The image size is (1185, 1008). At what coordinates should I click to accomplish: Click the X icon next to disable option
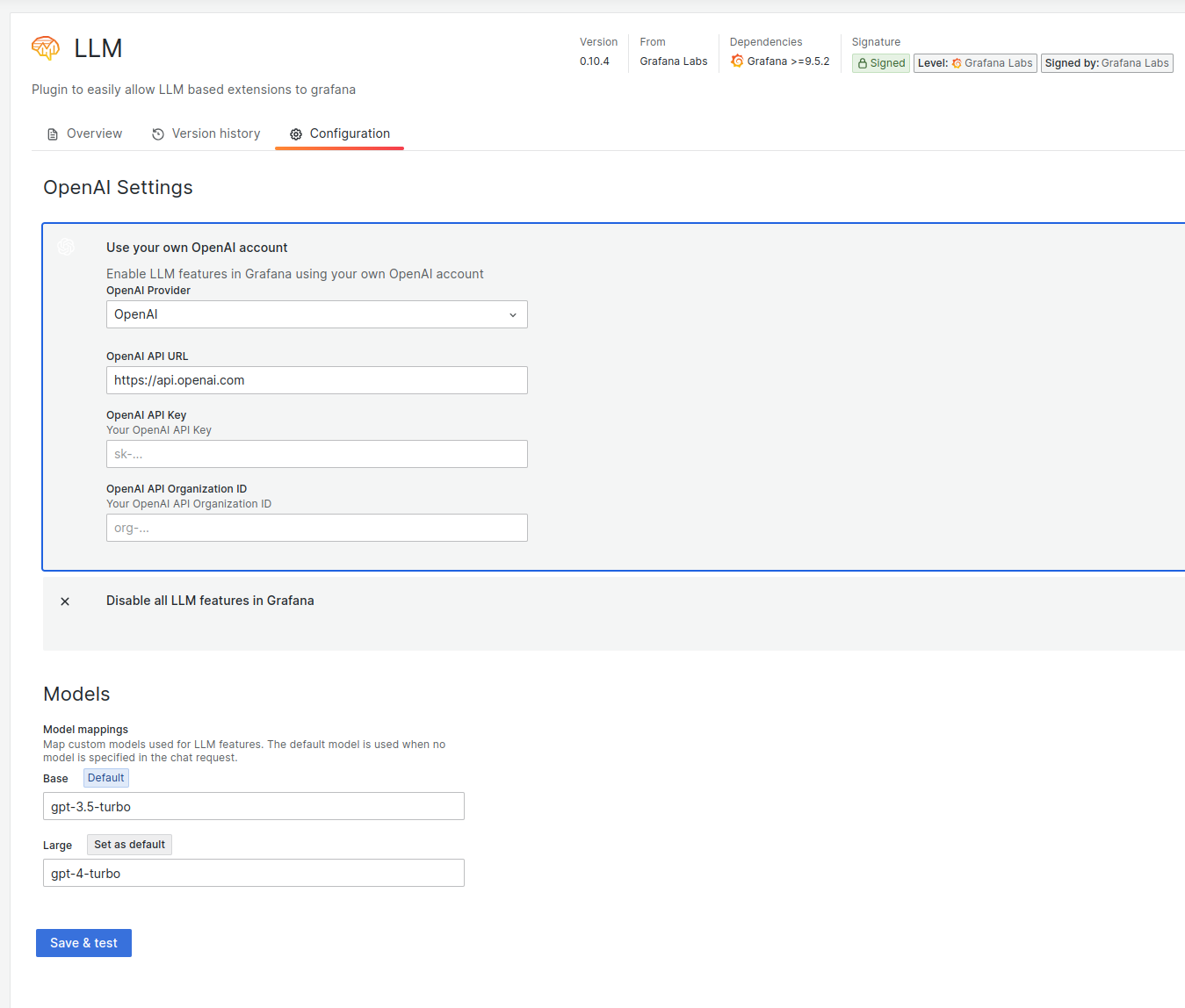point(65,601)
